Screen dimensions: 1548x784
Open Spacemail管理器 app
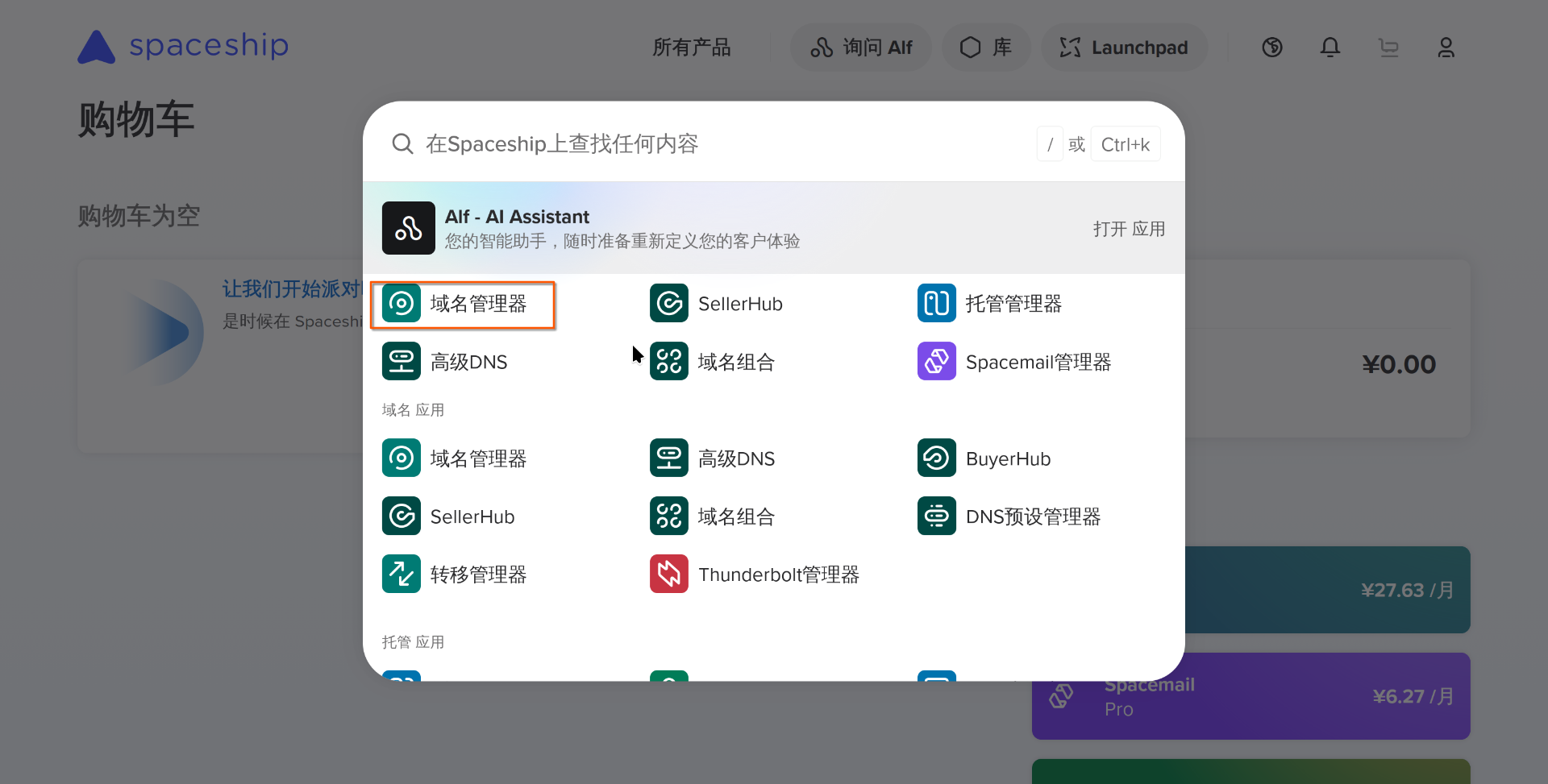tap(1014, 362)
